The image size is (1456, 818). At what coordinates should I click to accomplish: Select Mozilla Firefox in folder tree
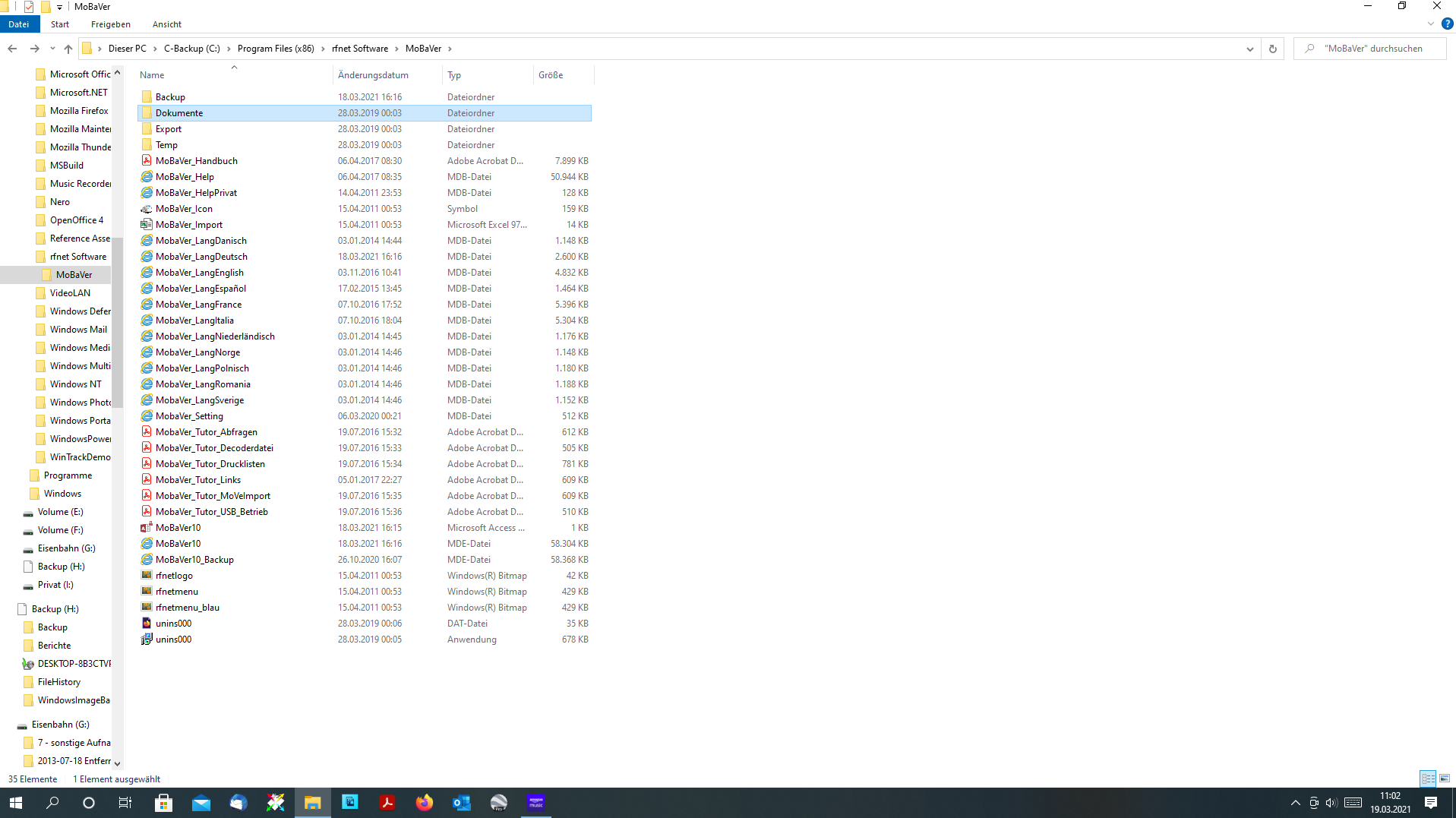[79, 111]
